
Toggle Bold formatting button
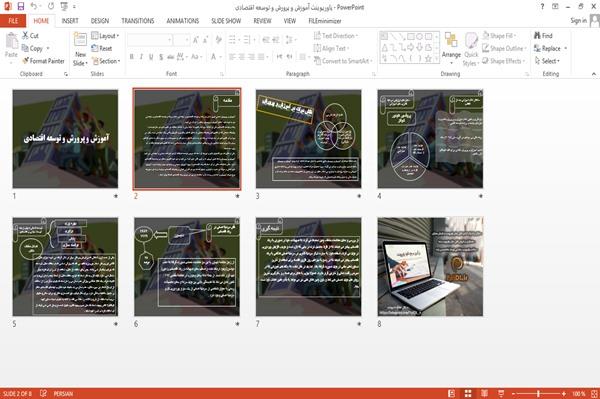(132, 57)
